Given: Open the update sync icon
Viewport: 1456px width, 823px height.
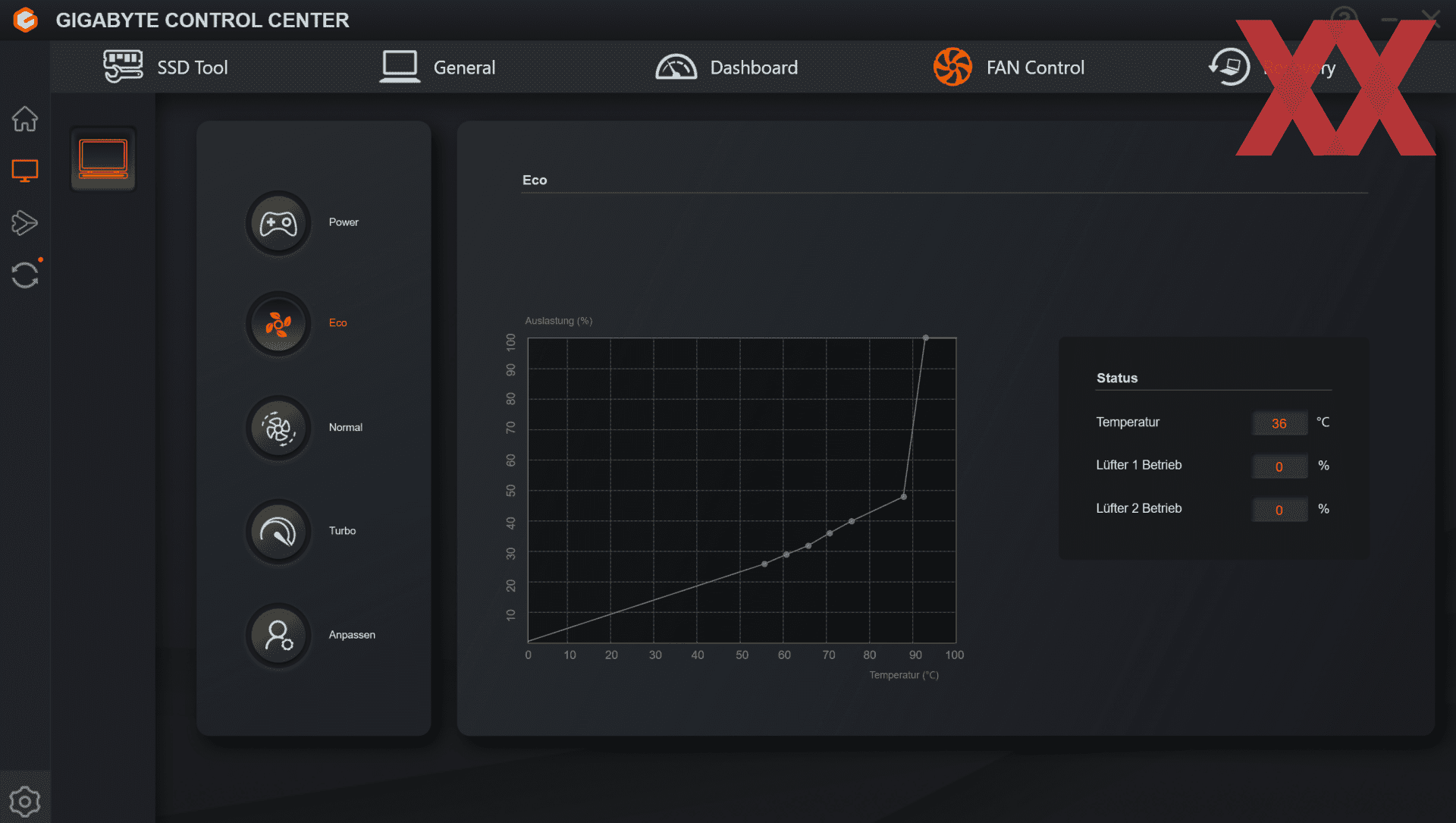Looking at the screenshot, I should pos(25,275).
